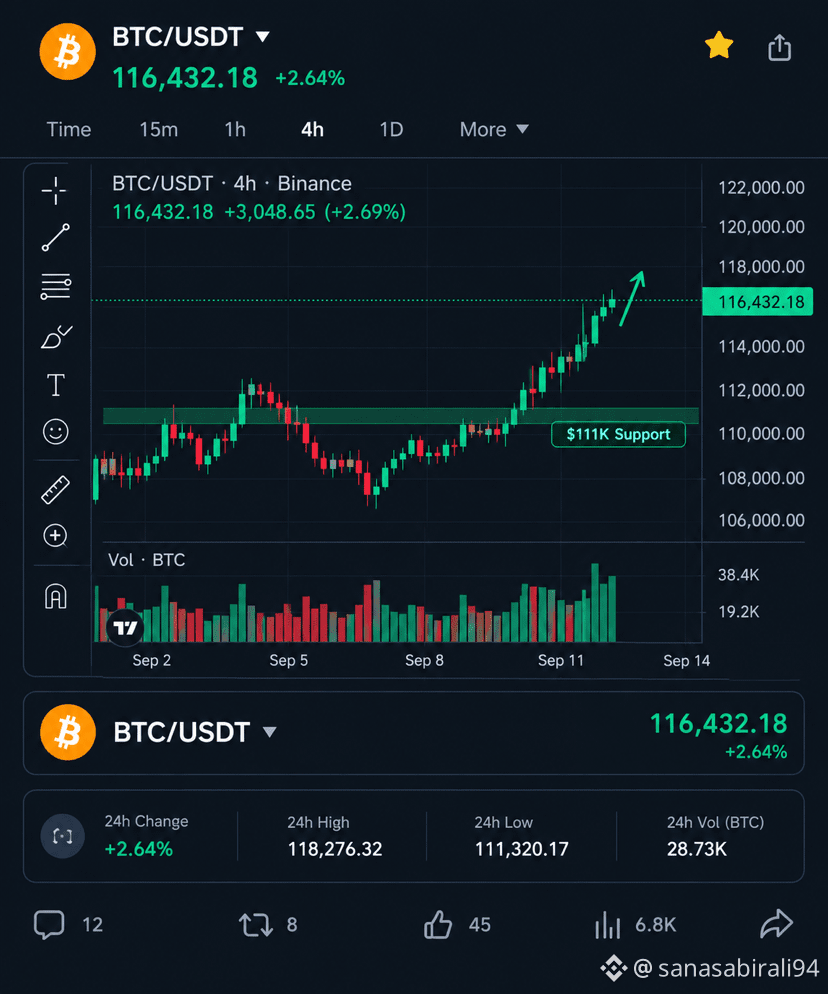Open the More timeframes dropdown

[494, 129]
